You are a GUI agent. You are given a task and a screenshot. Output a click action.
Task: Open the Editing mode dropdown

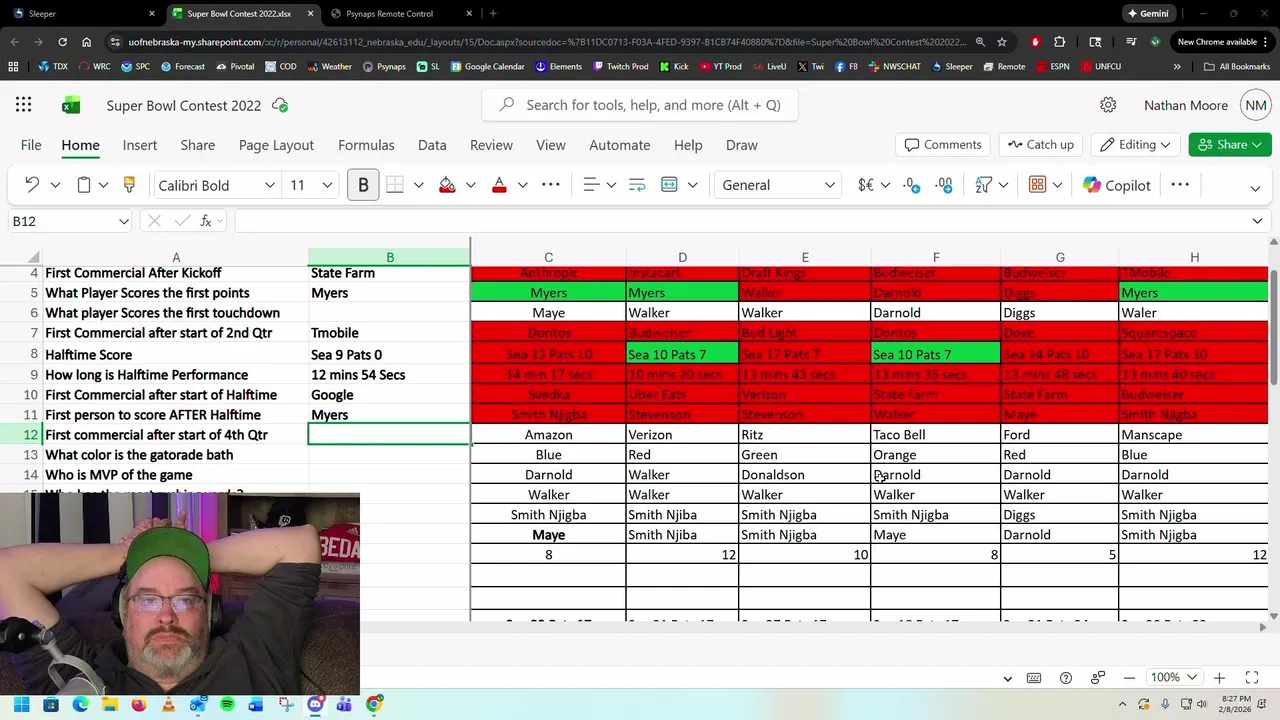1136,145
